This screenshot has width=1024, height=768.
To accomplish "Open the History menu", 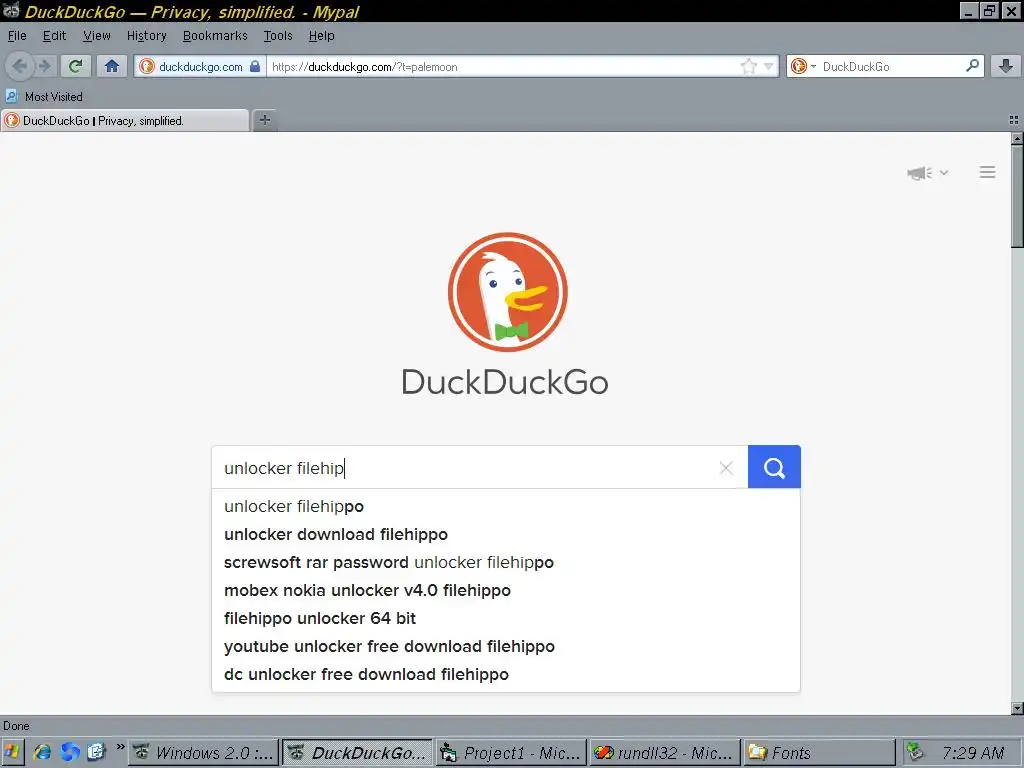I will point(146,36).
